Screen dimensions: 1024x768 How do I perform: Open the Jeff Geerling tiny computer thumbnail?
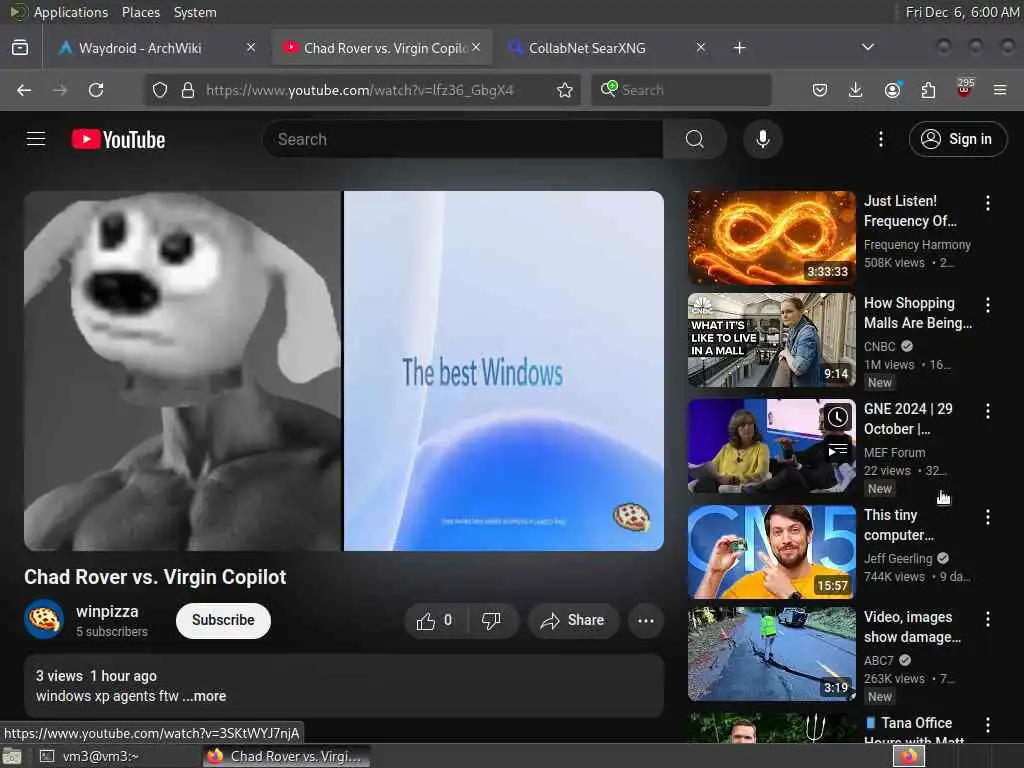771,552
